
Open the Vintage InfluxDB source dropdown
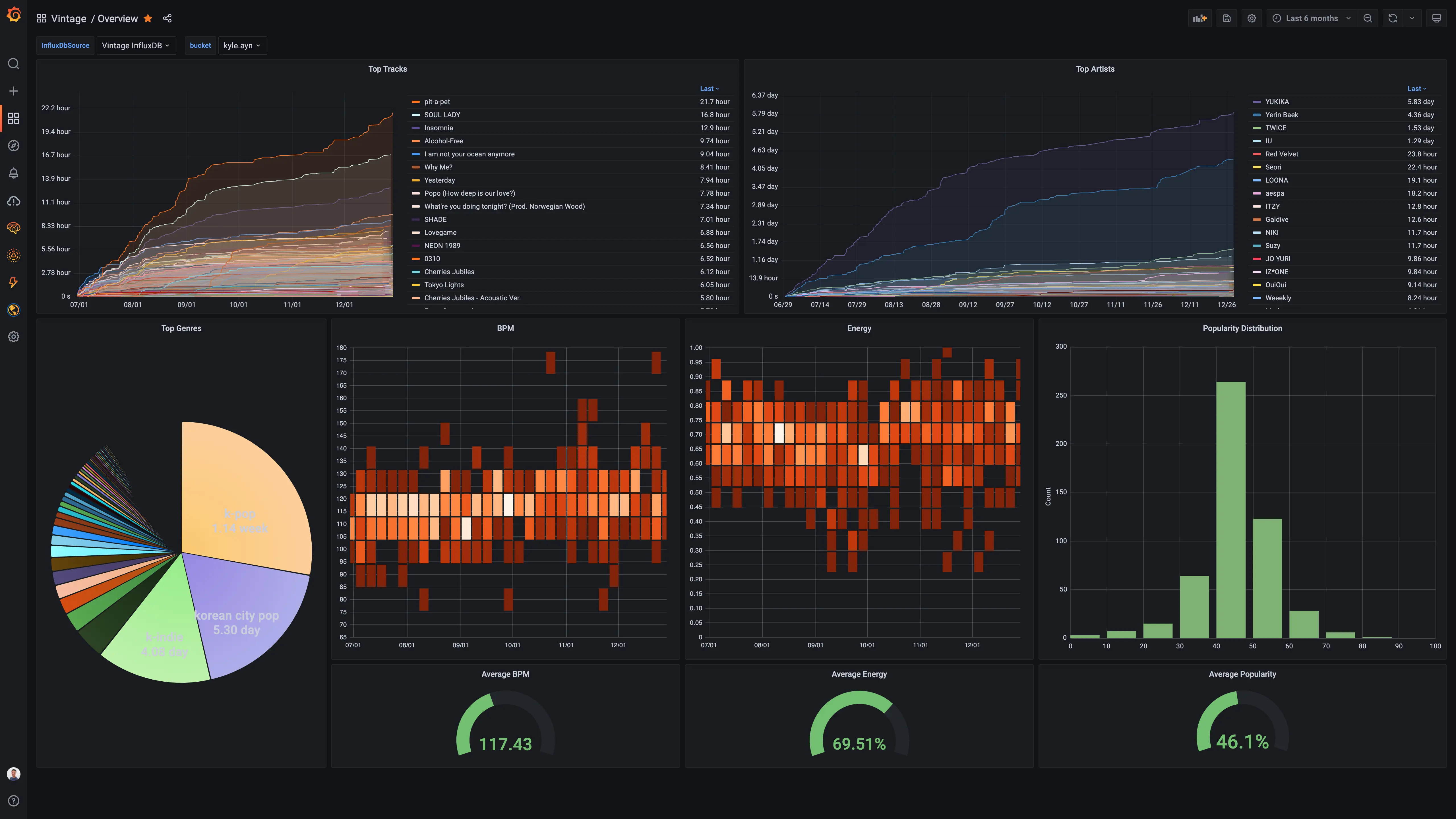click(x=136, y=45)
